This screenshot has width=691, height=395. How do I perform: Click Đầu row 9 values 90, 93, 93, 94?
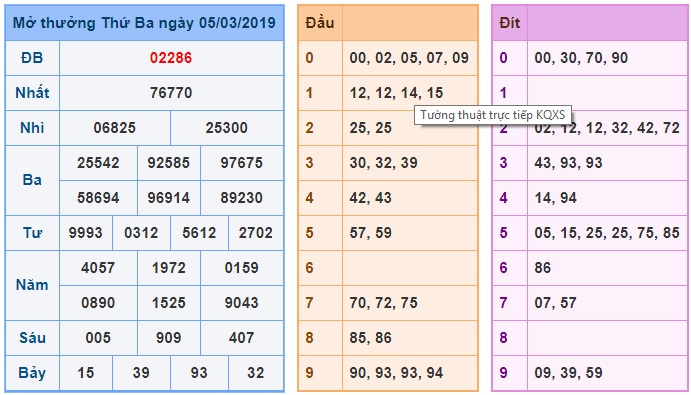pos(396,373)
